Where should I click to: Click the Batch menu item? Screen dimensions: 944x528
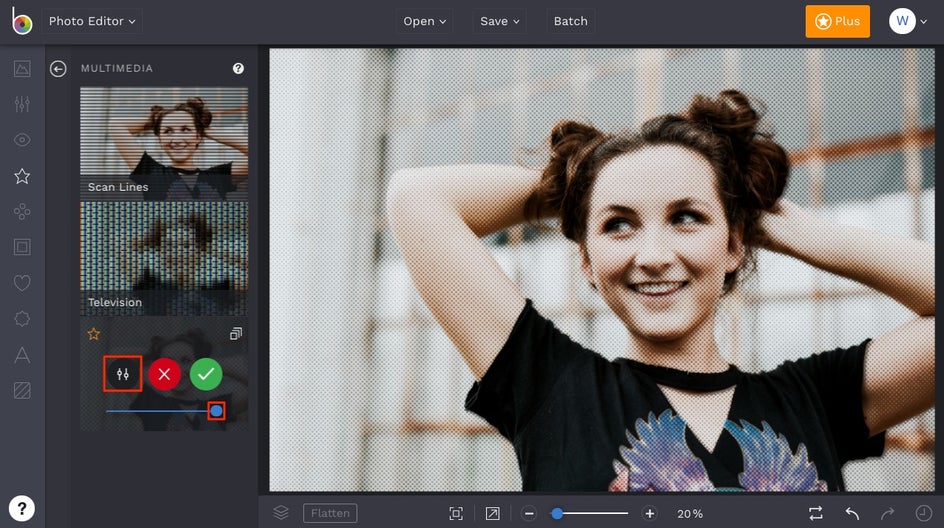(x=571, y=21)
